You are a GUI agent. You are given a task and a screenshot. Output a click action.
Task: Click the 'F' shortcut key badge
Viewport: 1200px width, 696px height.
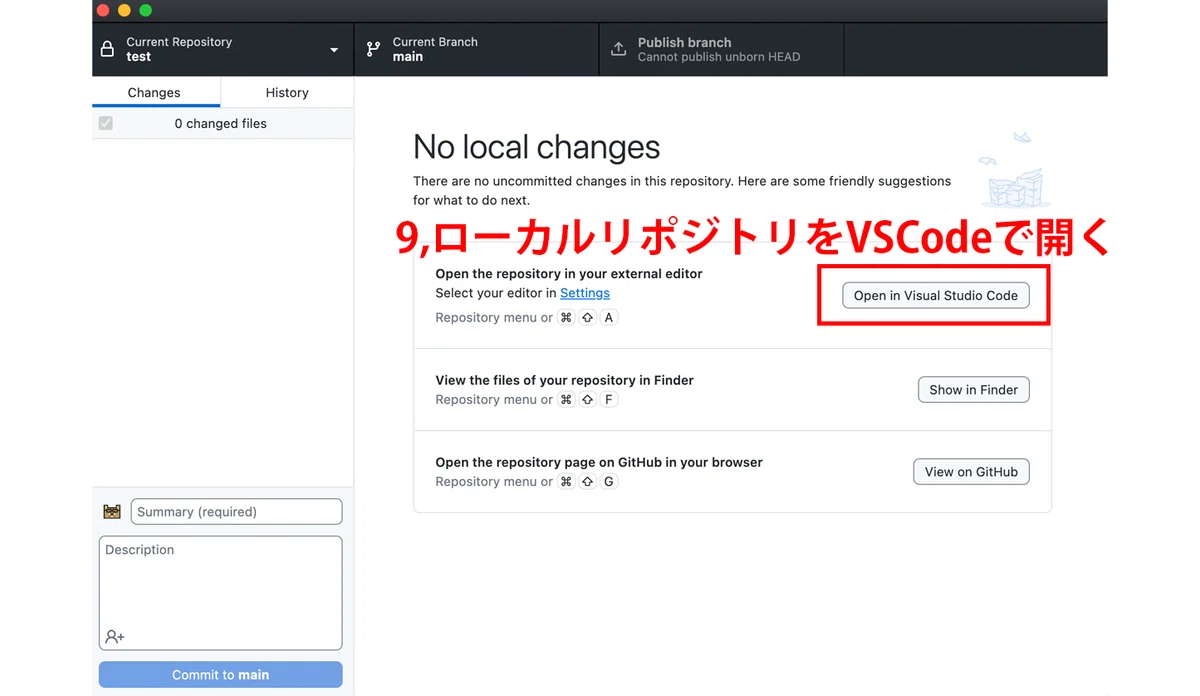[609, 399]
